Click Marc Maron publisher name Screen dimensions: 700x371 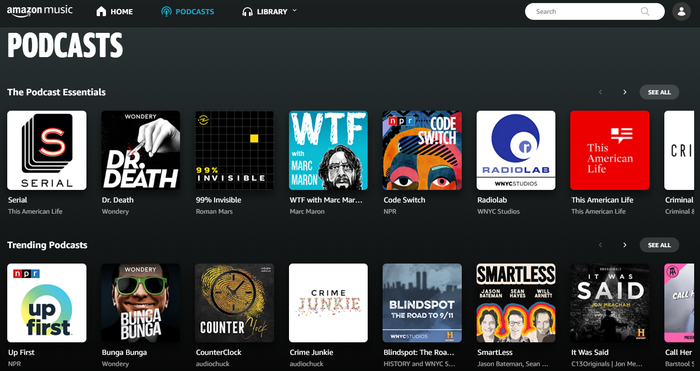pos(307,212)
